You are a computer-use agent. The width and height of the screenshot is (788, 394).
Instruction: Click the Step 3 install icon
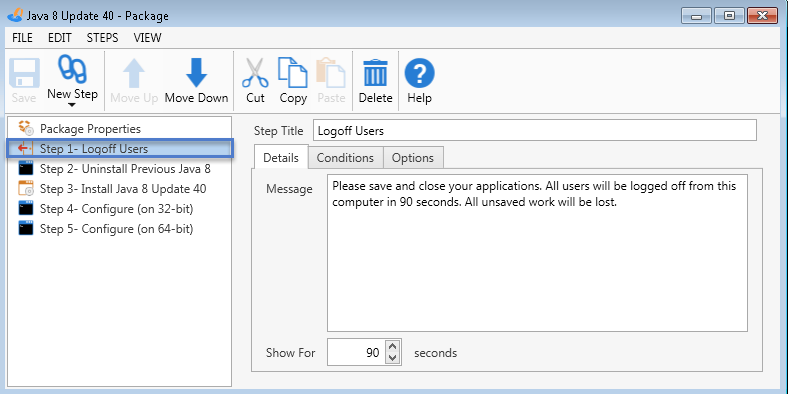pyautogui.click(x=26, y=188)
